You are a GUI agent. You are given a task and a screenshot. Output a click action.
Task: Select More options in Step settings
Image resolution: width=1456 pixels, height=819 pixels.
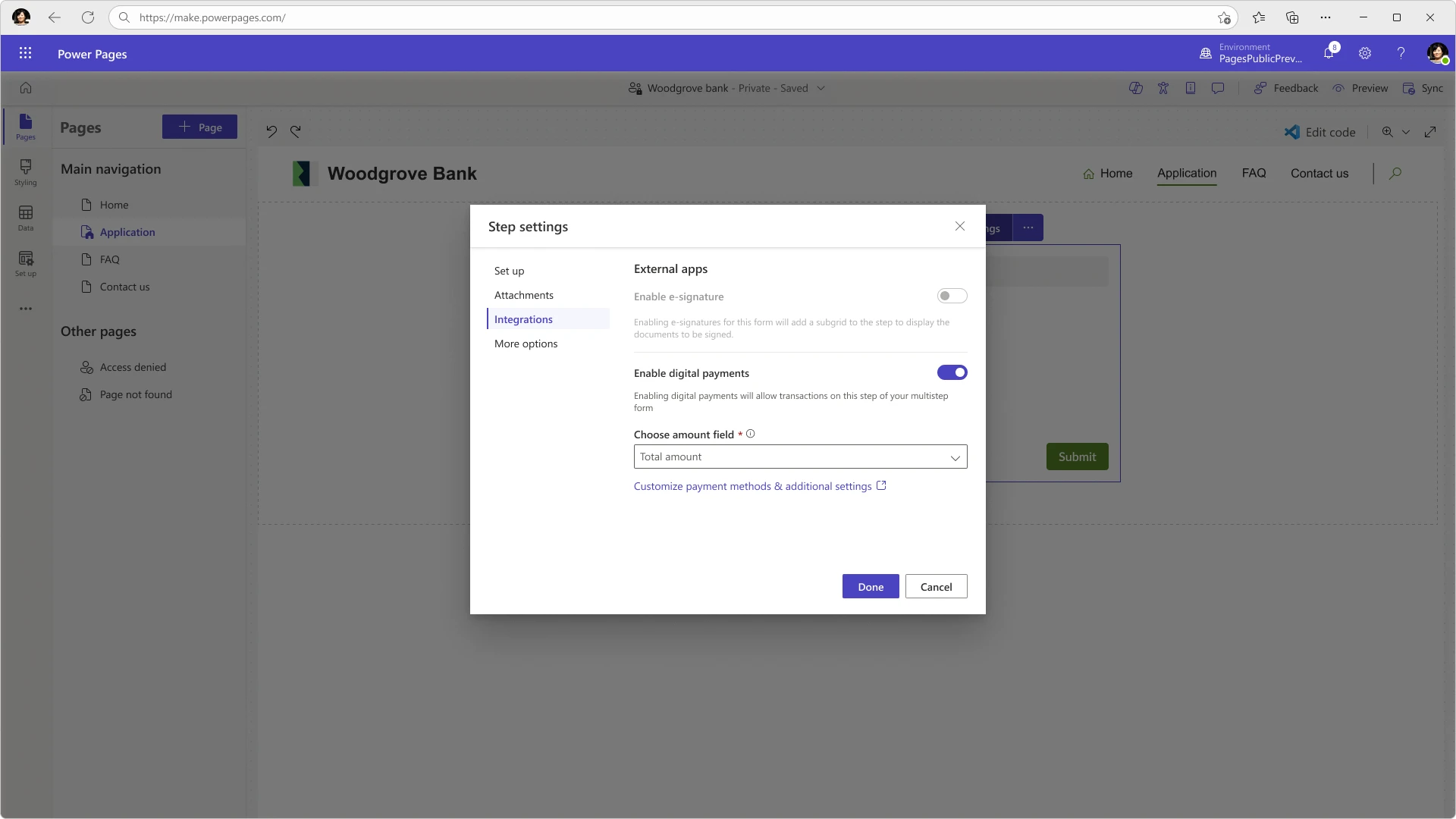coord(526,344)
